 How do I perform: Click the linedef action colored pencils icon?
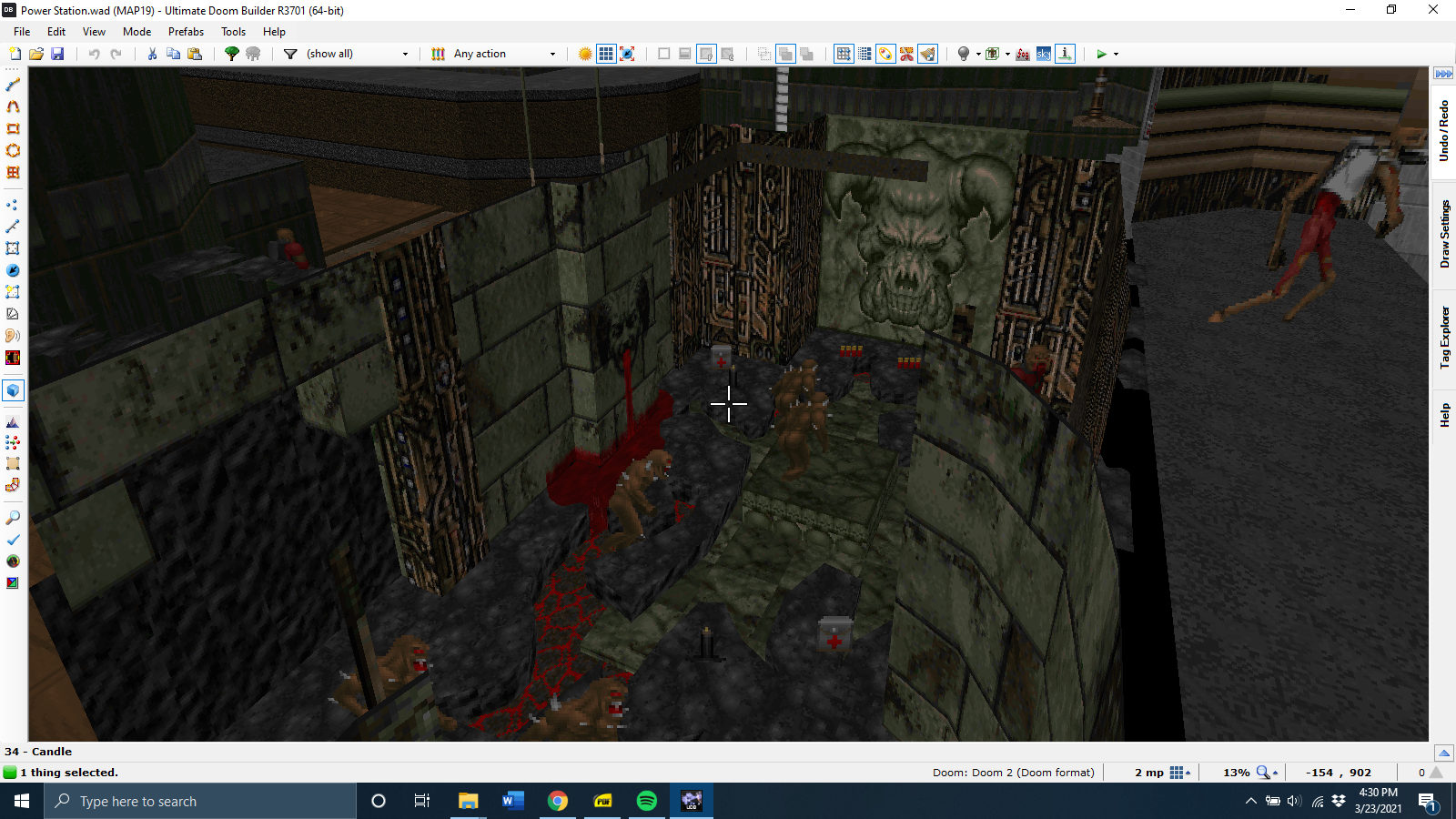[x=438, y=54]
